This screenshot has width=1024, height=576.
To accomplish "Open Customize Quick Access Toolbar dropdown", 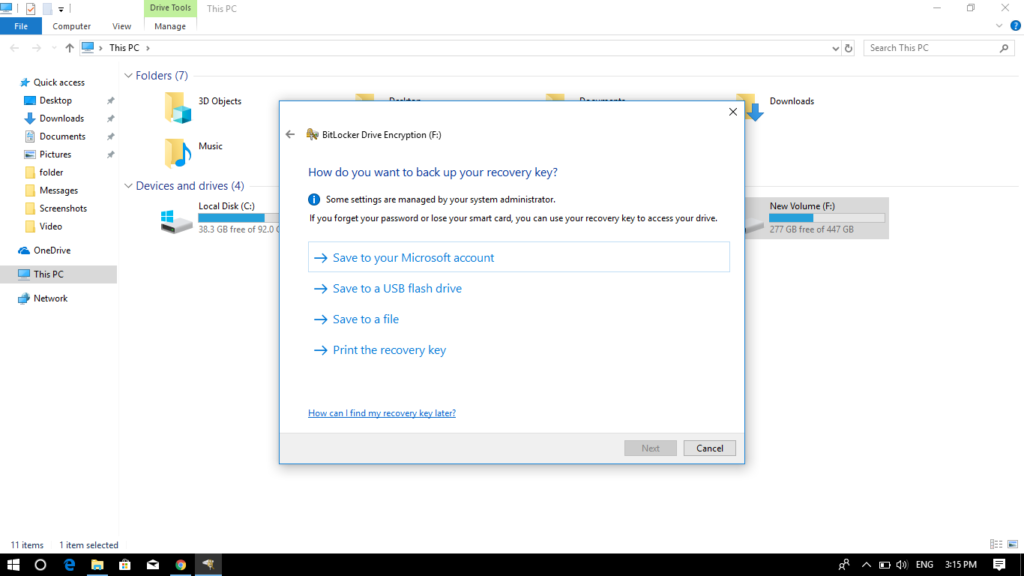I will click(61, 9).
